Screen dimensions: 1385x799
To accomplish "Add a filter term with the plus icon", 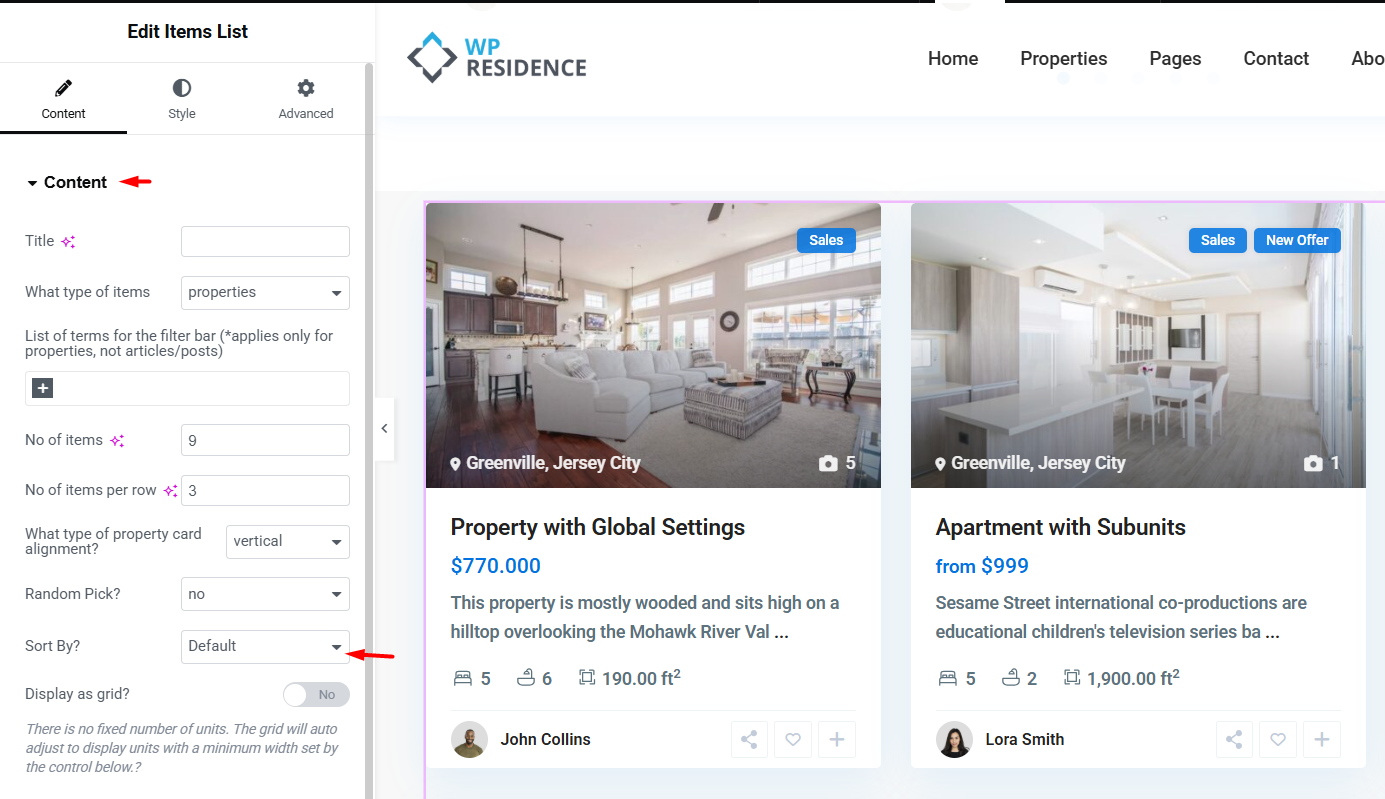I will 42,388.
